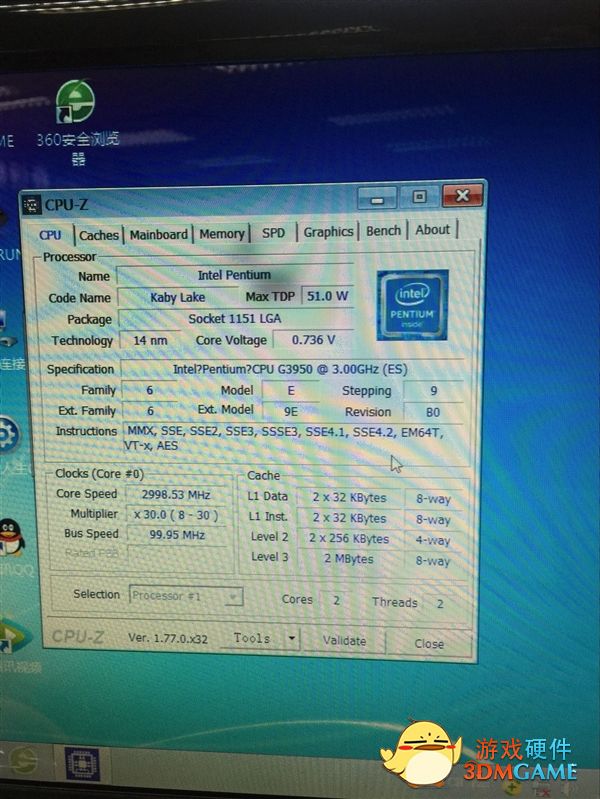The image size is (600, 799).
Task: Select the Graphics tab
Action: pos(328,232)
